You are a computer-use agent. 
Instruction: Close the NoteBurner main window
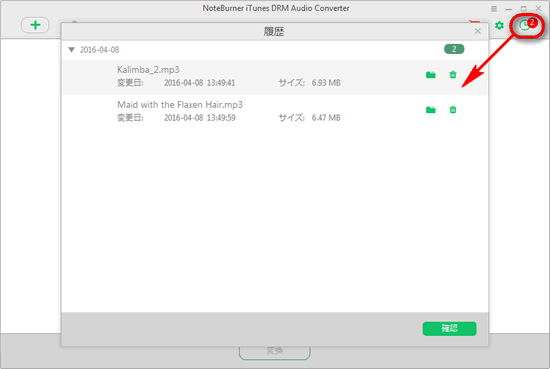coord(538,8)
